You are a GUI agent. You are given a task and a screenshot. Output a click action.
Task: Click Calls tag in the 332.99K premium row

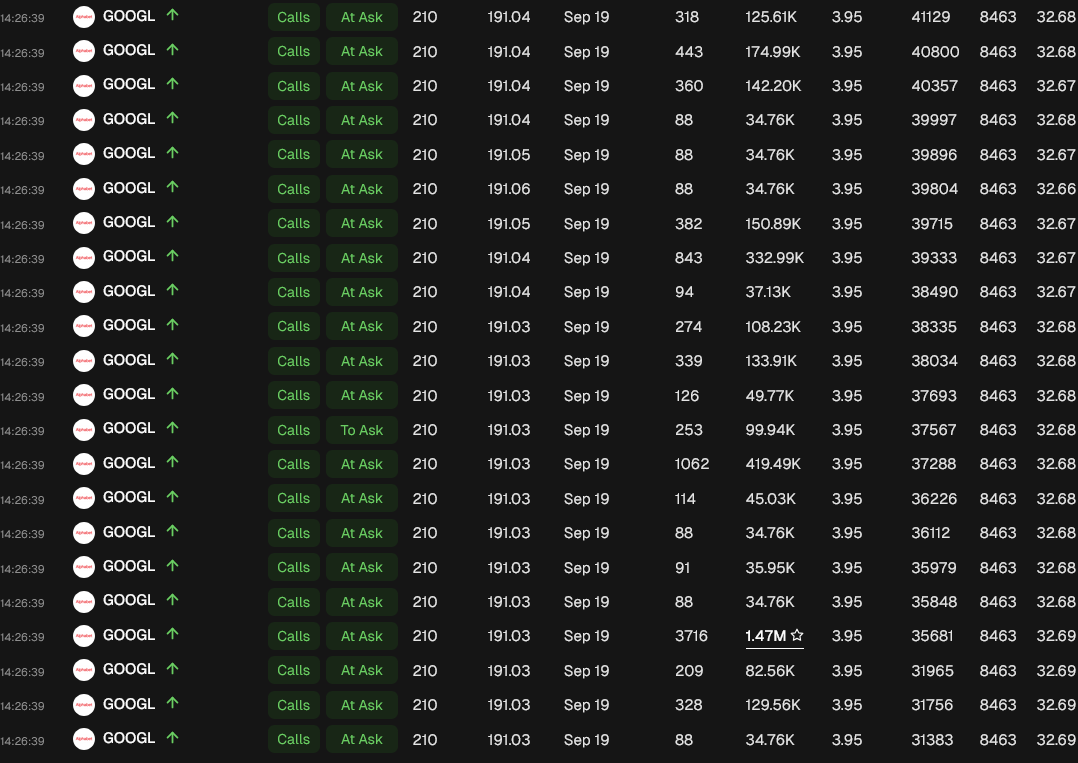coord(294,258)
